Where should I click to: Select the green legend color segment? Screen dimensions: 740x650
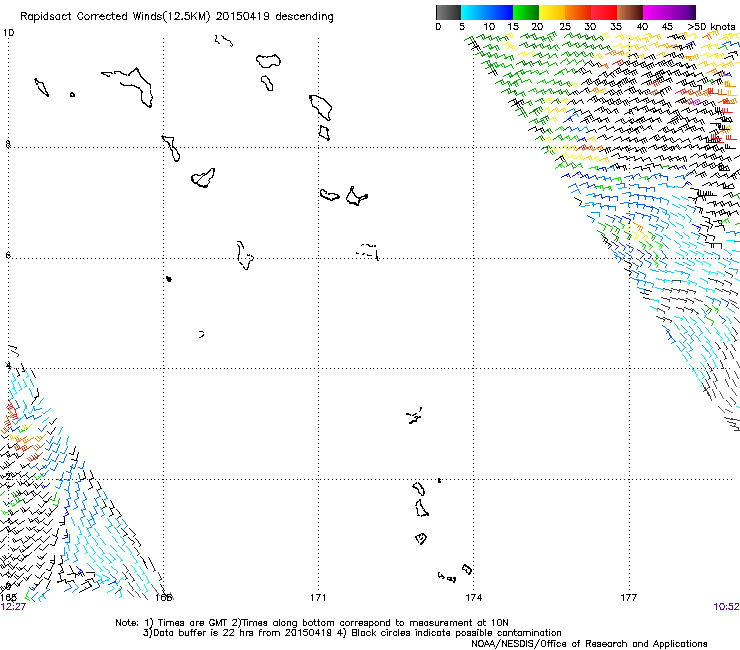click(526, 12)
